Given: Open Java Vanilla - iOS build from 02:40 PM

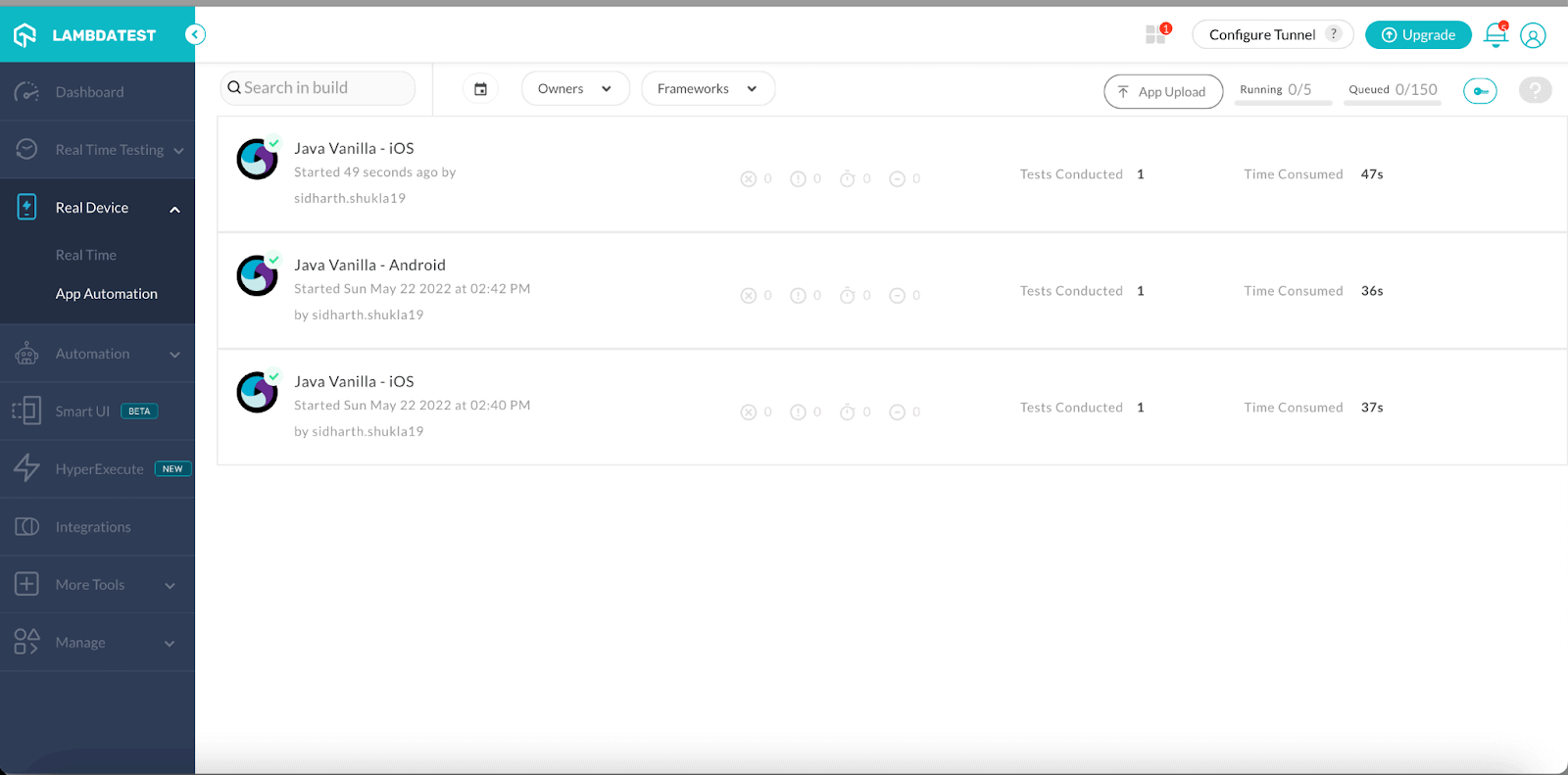Looking at the screenshot, I should point(354,381).
